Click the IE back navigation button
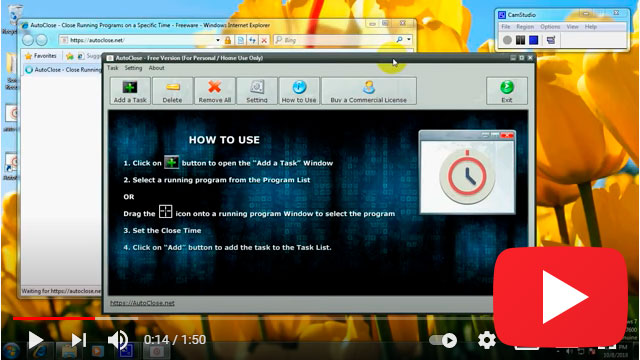The height and width of the screenshot is (360, 640). tap(28, 40)
